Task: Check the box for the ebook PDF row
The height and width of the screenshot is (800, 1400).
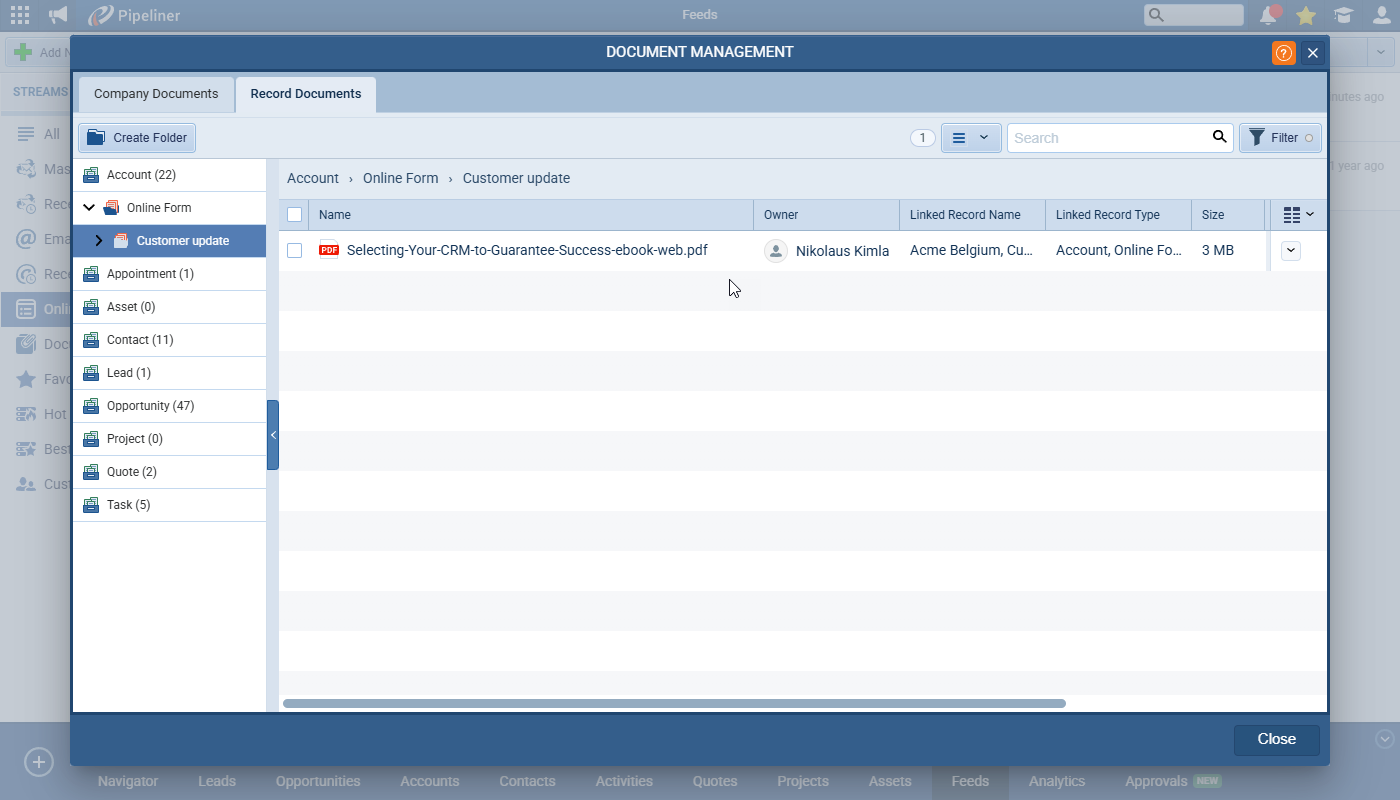Action: tap(294, 251)
